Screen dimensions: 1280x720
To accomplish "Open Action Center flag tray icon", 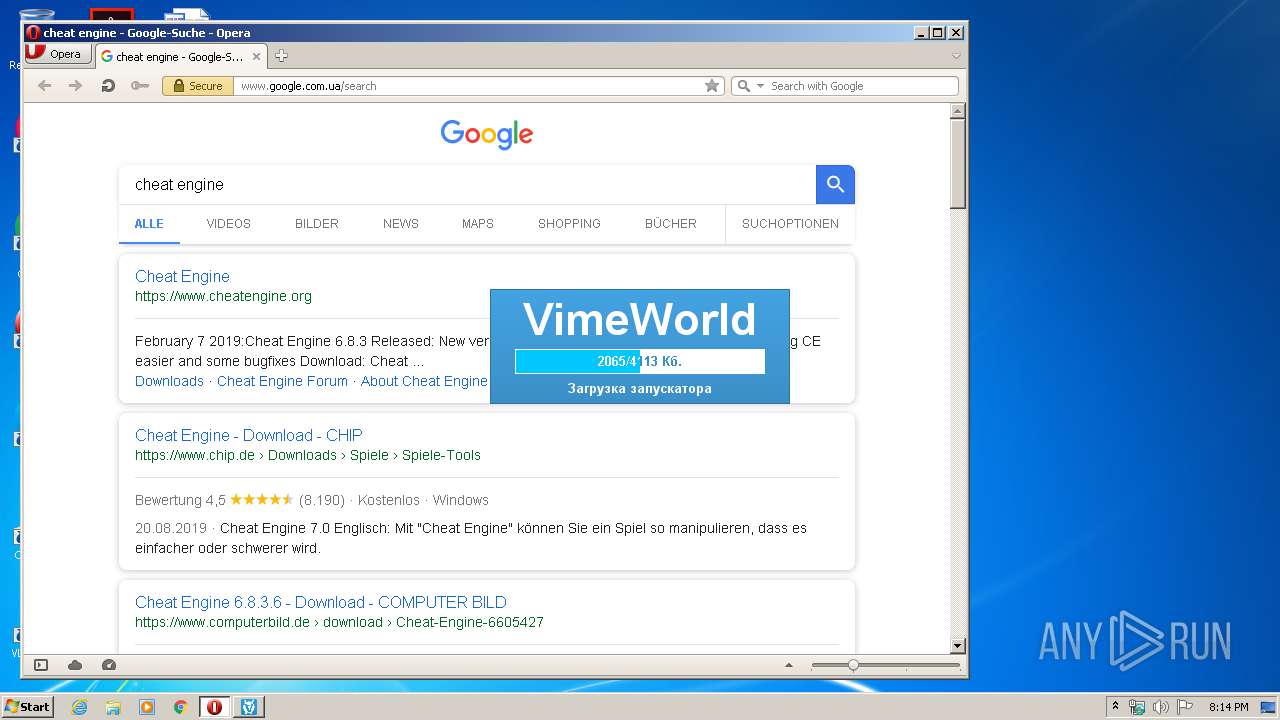I will pyautogui.click(x=1183, y=707).
